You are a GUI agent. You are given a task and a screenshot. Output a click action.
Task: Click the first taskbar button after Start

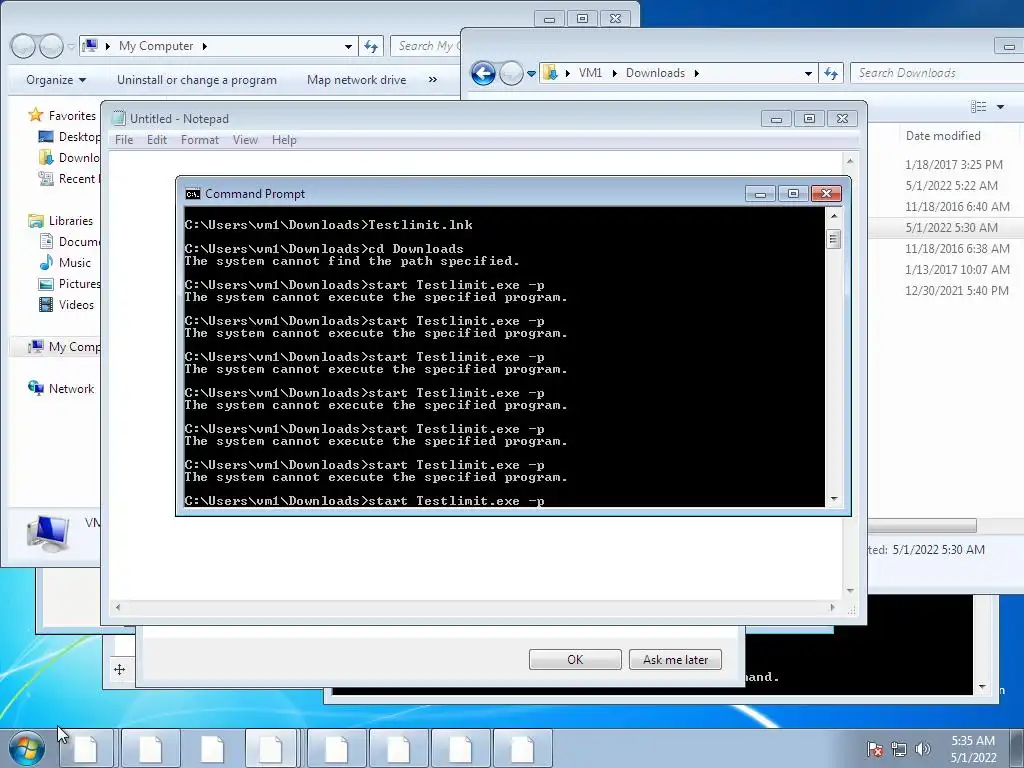[x=86, y=748]
